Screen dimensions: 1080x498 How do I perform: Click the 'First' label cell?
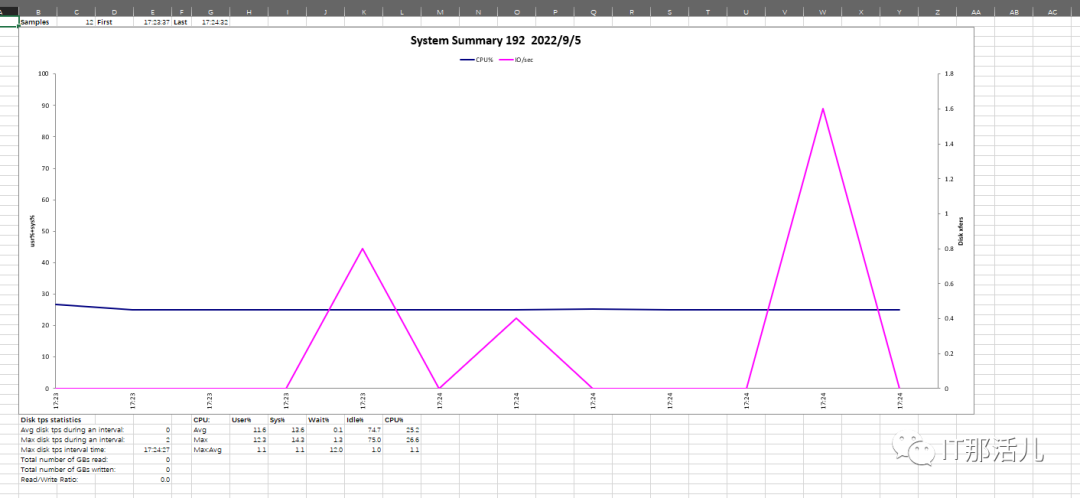click(x=114, y=22)
